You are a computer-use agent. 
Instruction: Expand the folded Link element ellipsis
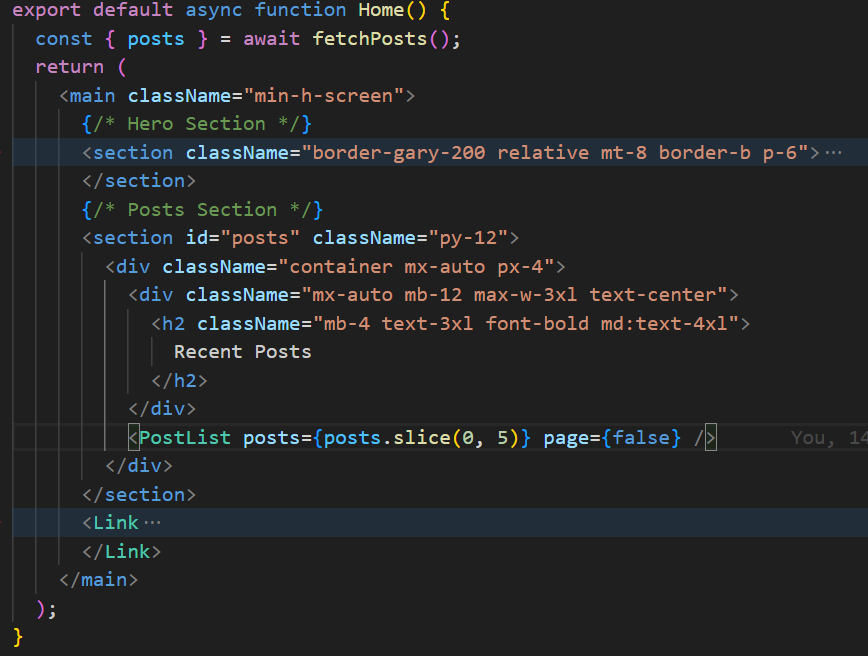tap(152, 523)
